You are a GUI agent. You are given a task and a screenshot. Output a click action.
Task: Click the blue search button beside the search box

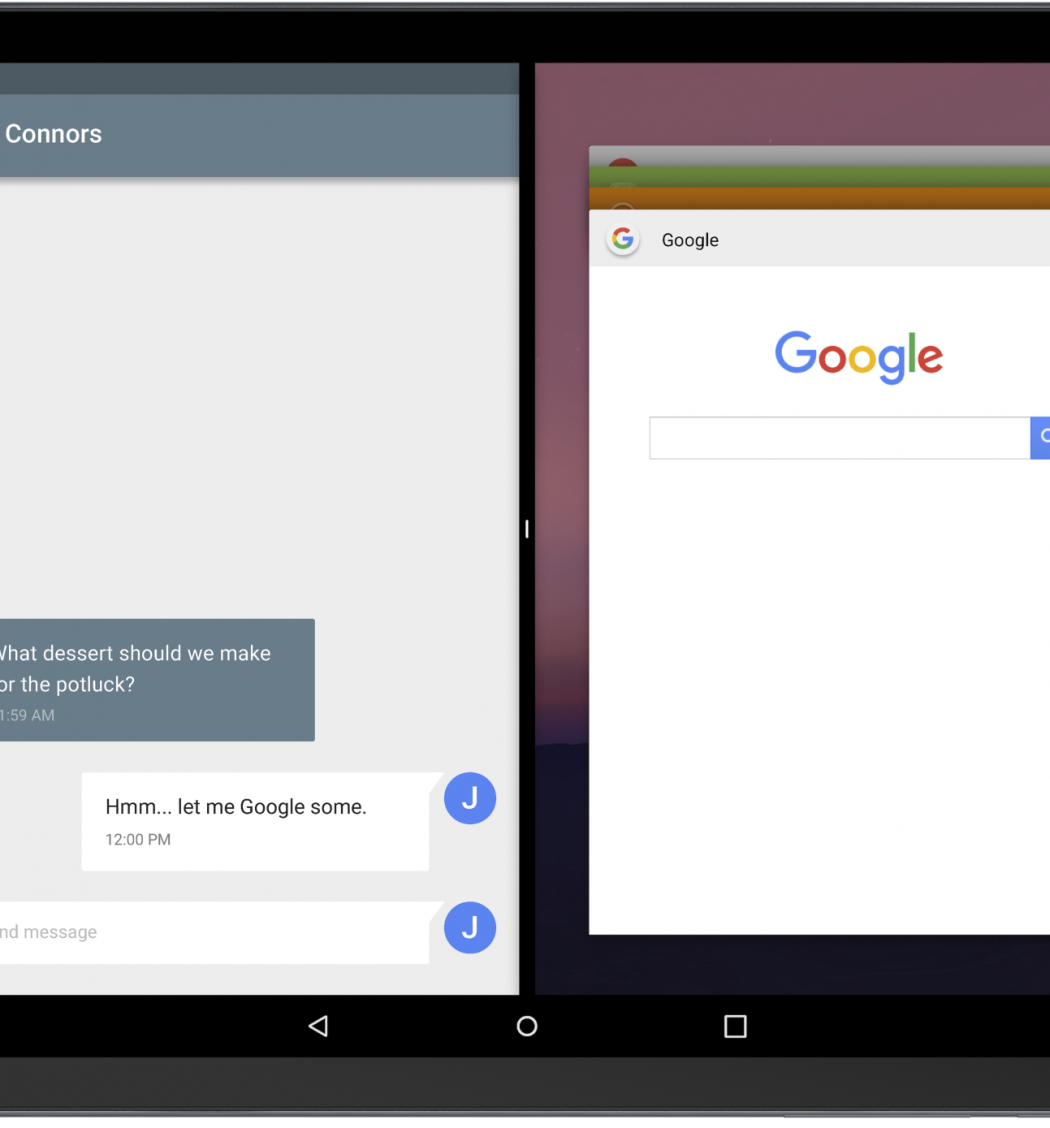(x=1040, y=438)
